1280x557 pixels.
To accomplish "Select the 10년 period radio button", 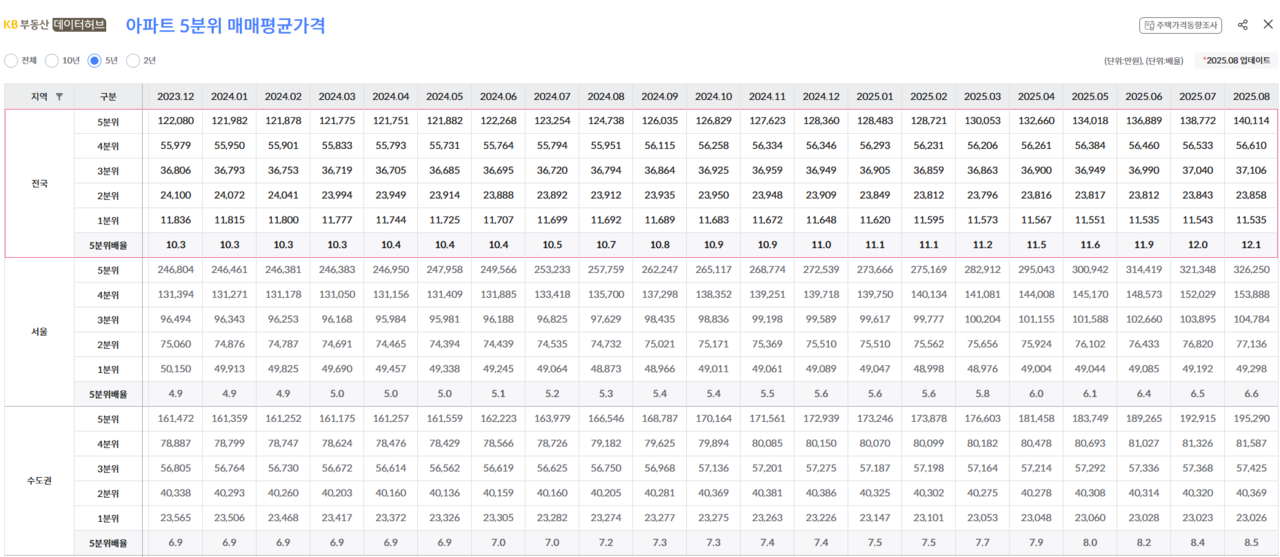I will point(52,60).
